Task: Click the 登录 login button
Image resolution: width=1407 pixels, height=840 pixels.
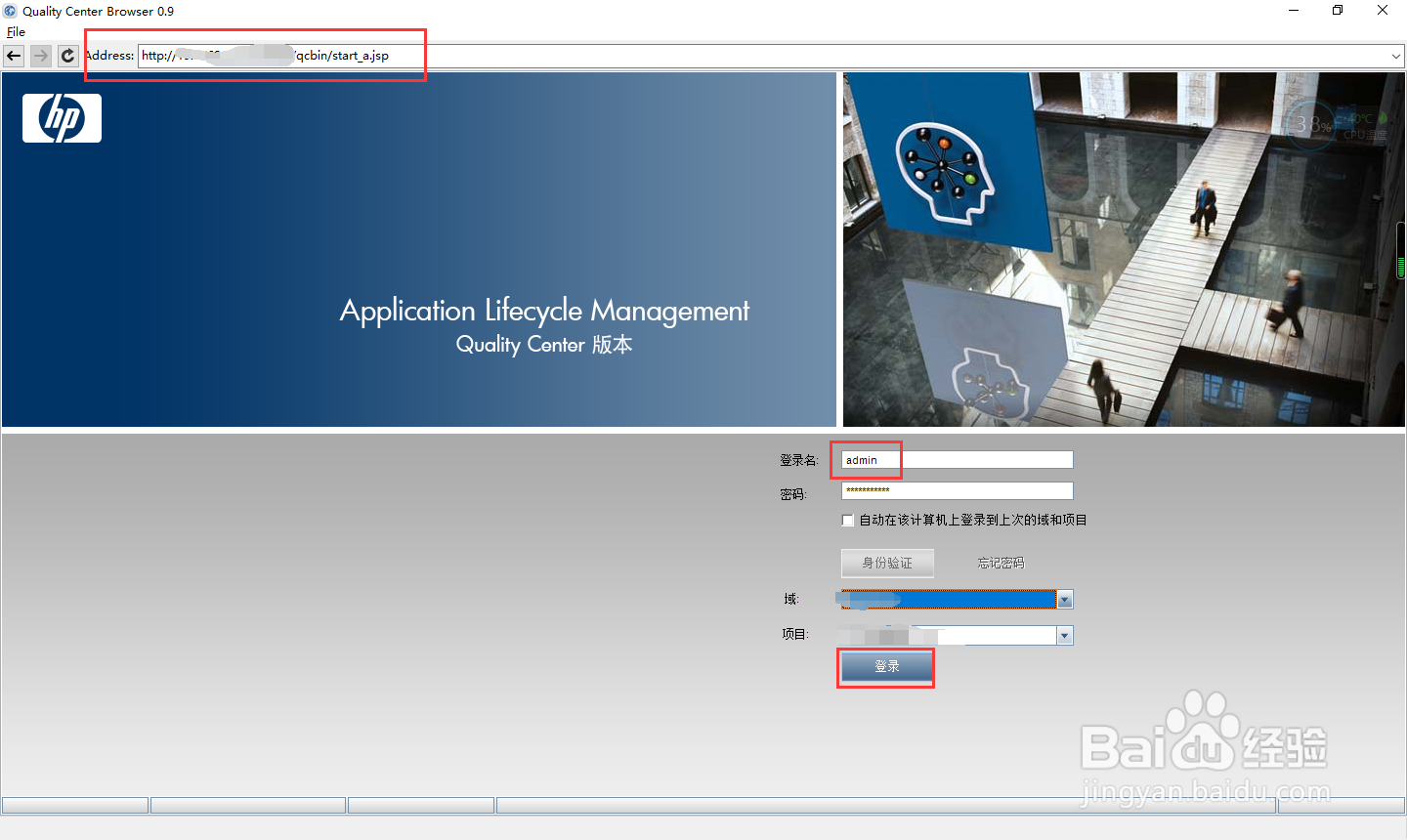Action: pyautogui.click(x=887, y=666)
